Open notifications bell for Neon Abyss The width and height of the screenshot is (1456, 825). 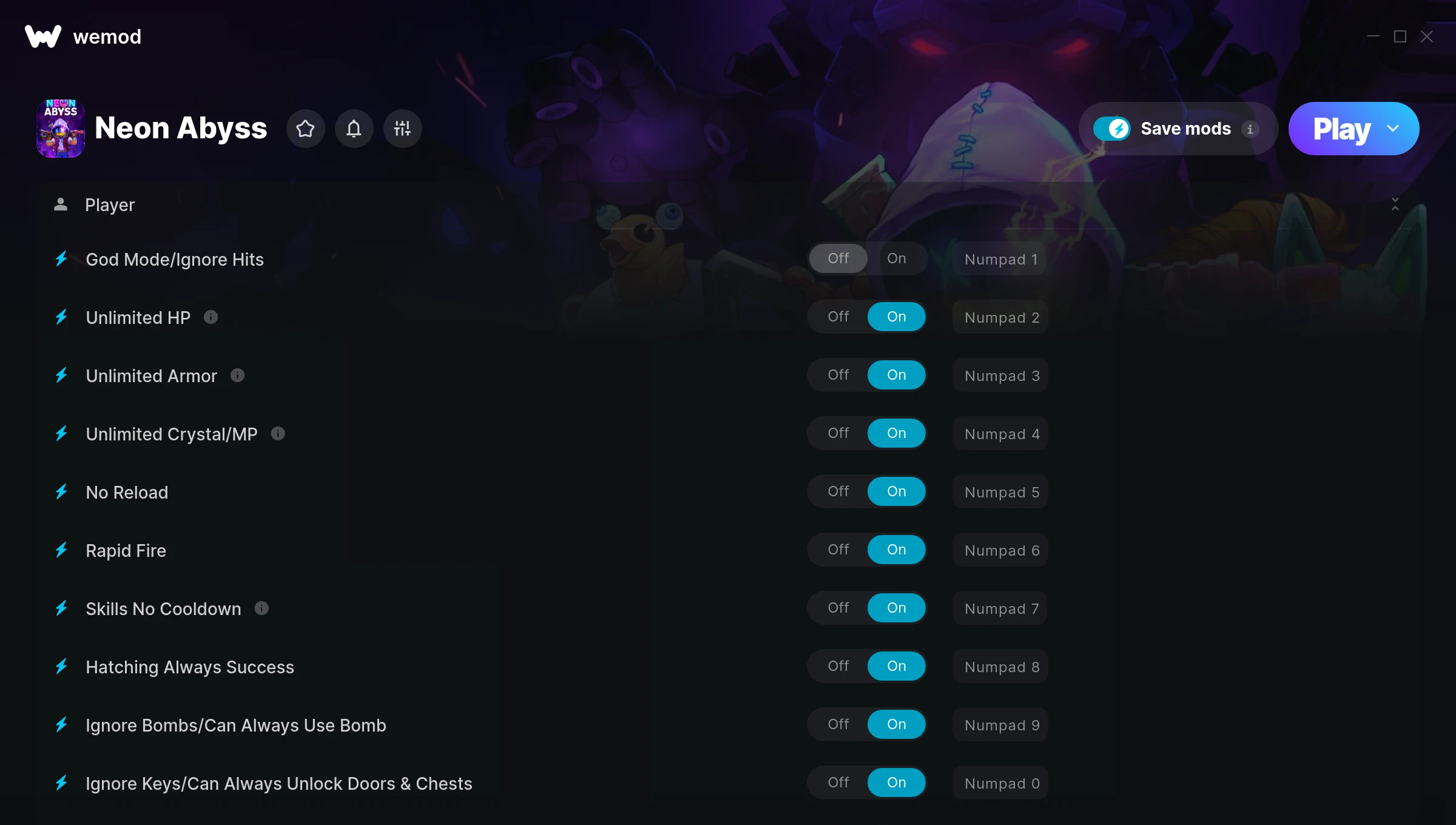354,129
